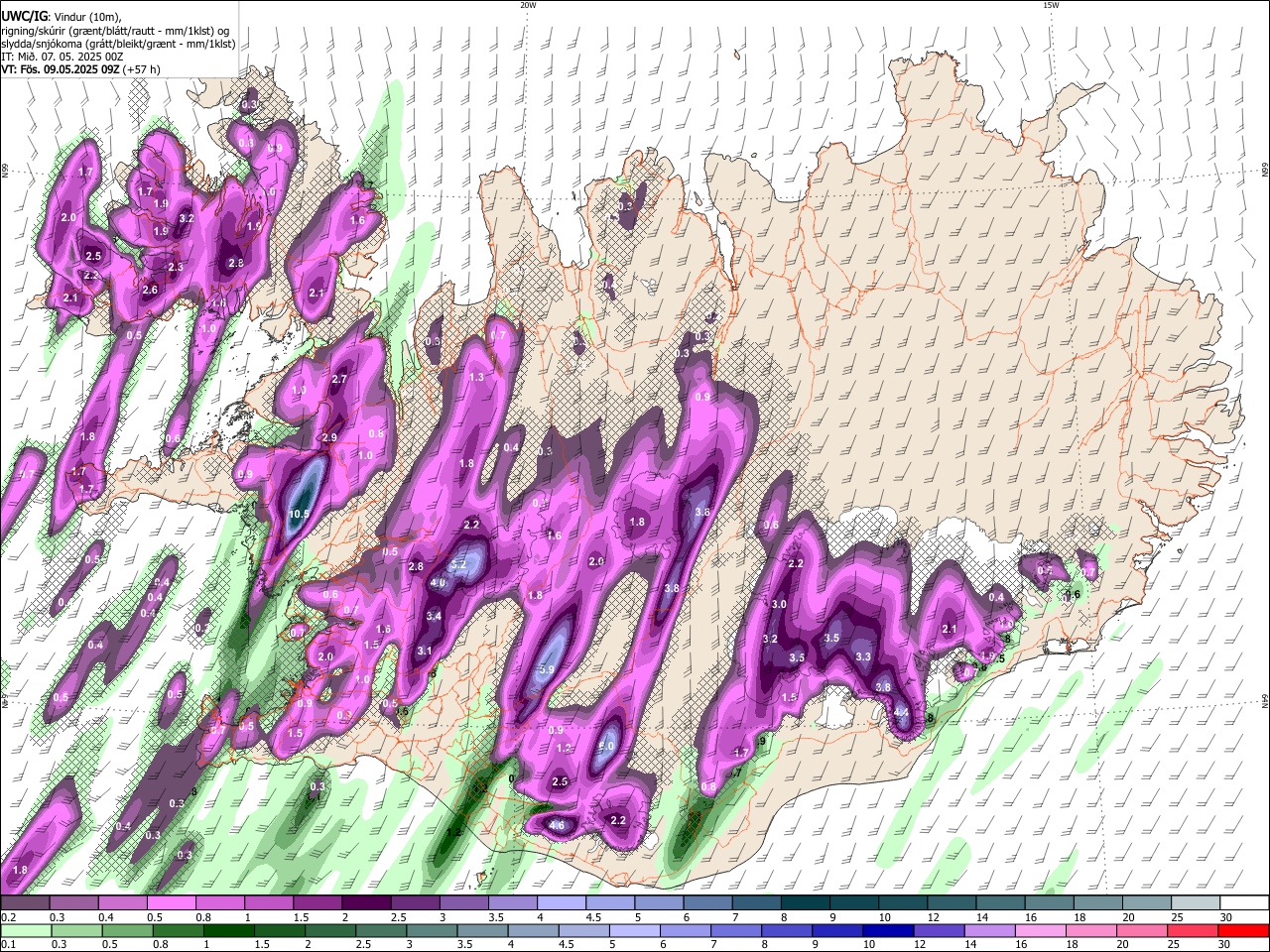Click the 20W longitude label at the top
The width and height of the screenshot is (1270, 952).
click(528, 5)
